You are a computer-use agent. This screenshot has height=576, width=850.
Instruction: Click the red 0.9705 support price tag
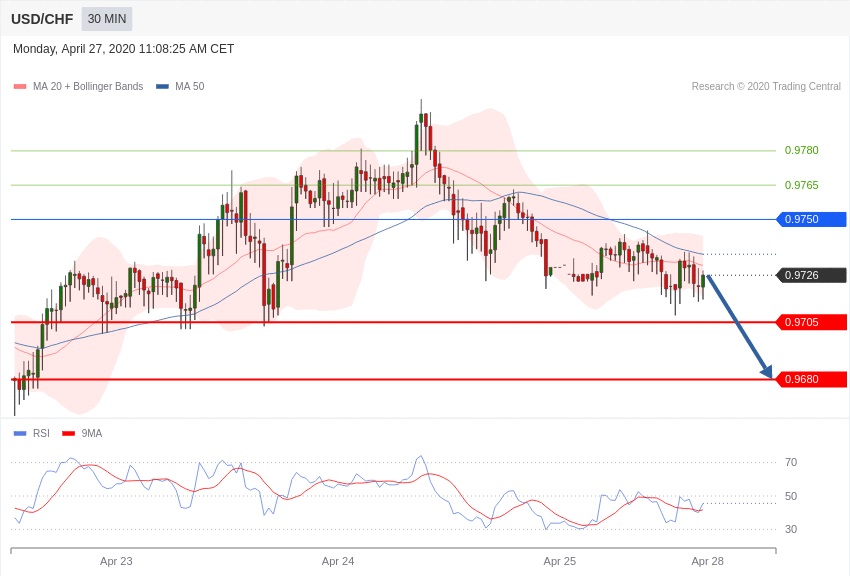point(811,322)
